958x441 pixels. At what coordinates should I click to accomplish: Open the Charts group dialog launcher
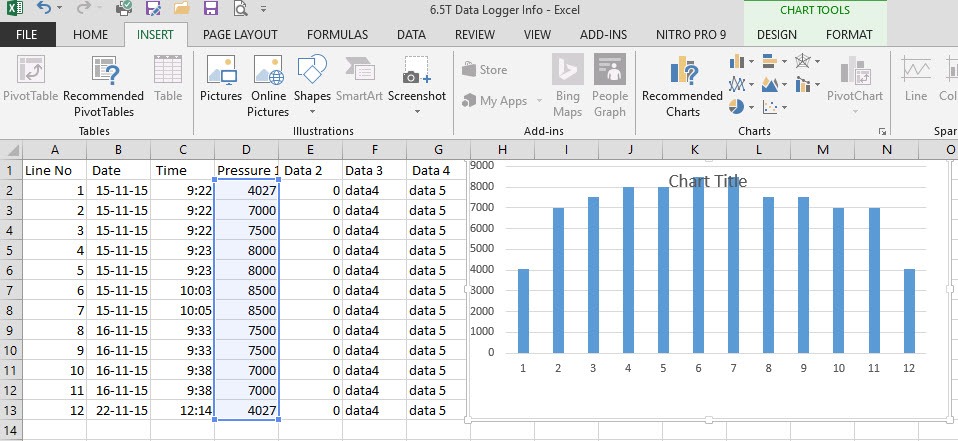pos(883,132)
